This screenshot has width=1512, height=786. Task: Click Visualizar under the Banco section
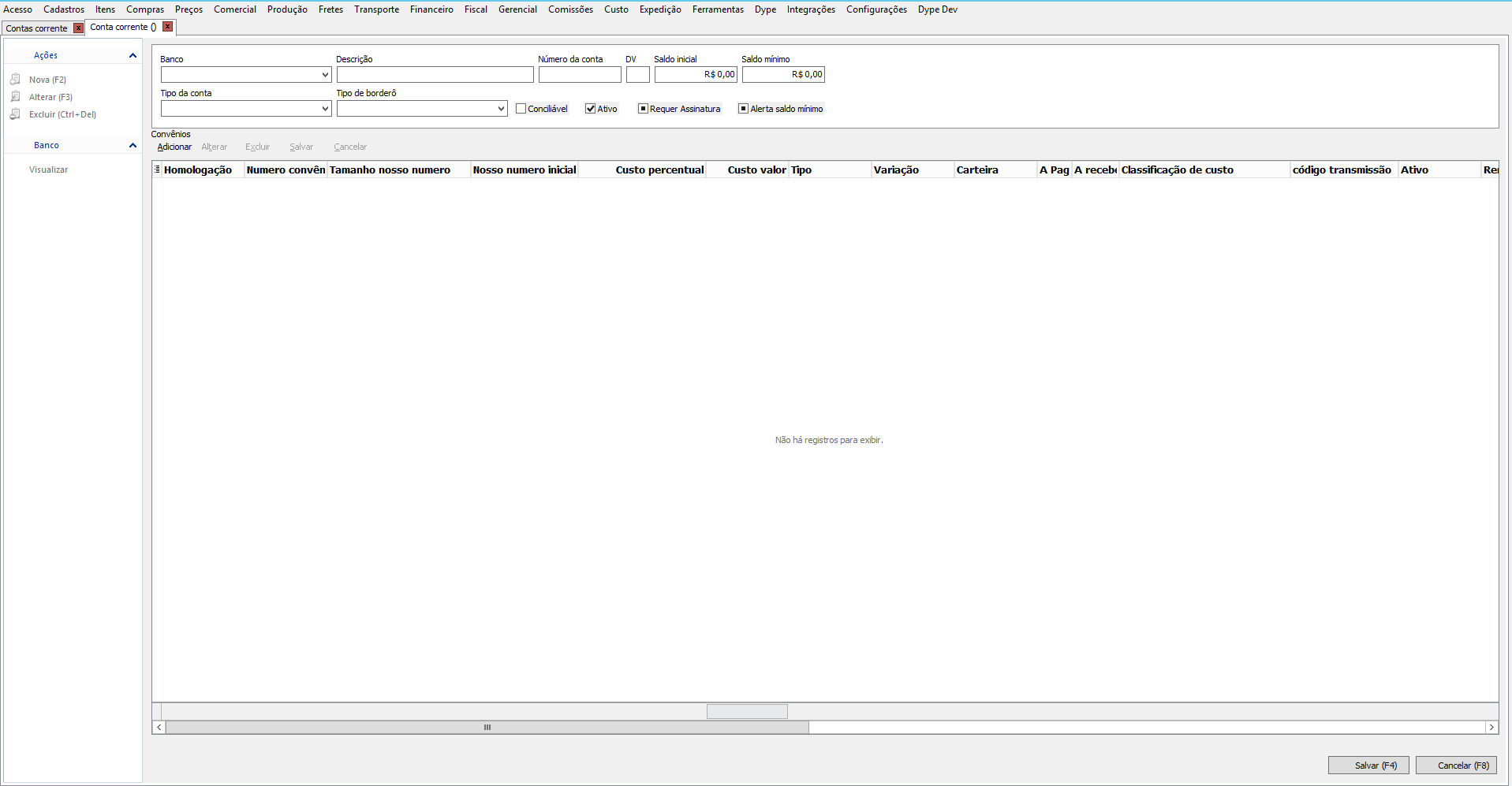(48, 169)
